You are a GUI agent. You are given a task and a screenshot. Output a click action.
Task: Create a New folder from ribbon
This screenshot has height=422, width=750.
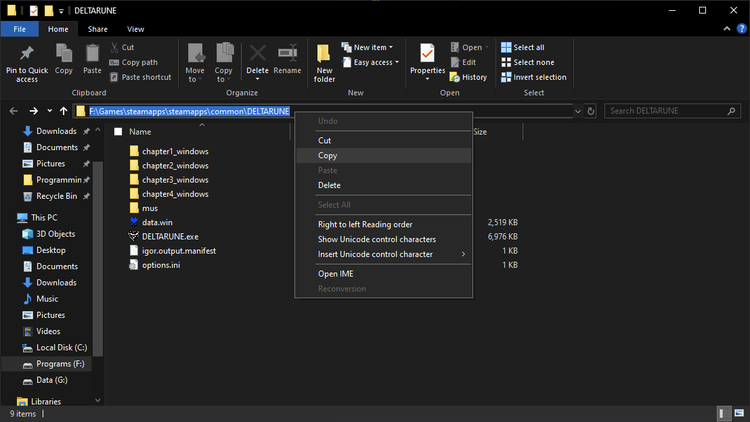click(324, 63)
